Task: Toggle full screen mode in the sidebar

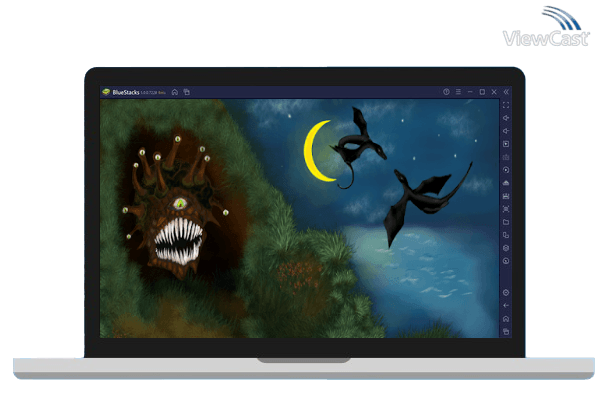Action: pos(506,105)
